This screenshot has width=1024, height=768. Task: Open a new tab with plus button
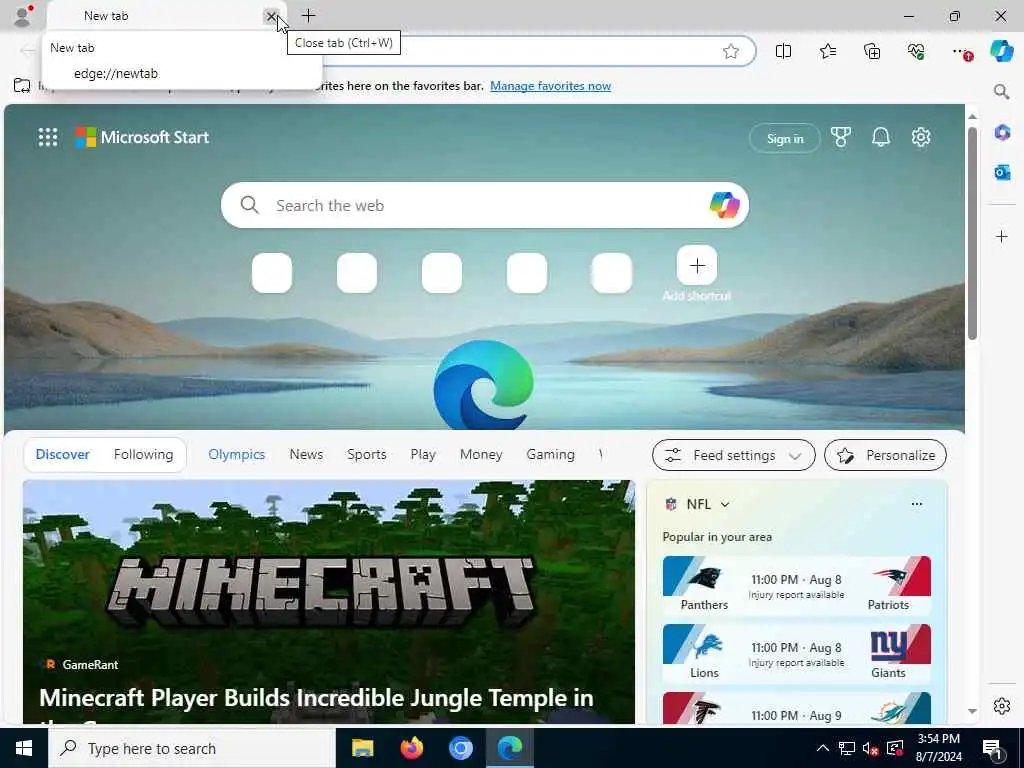pos(308,15)
